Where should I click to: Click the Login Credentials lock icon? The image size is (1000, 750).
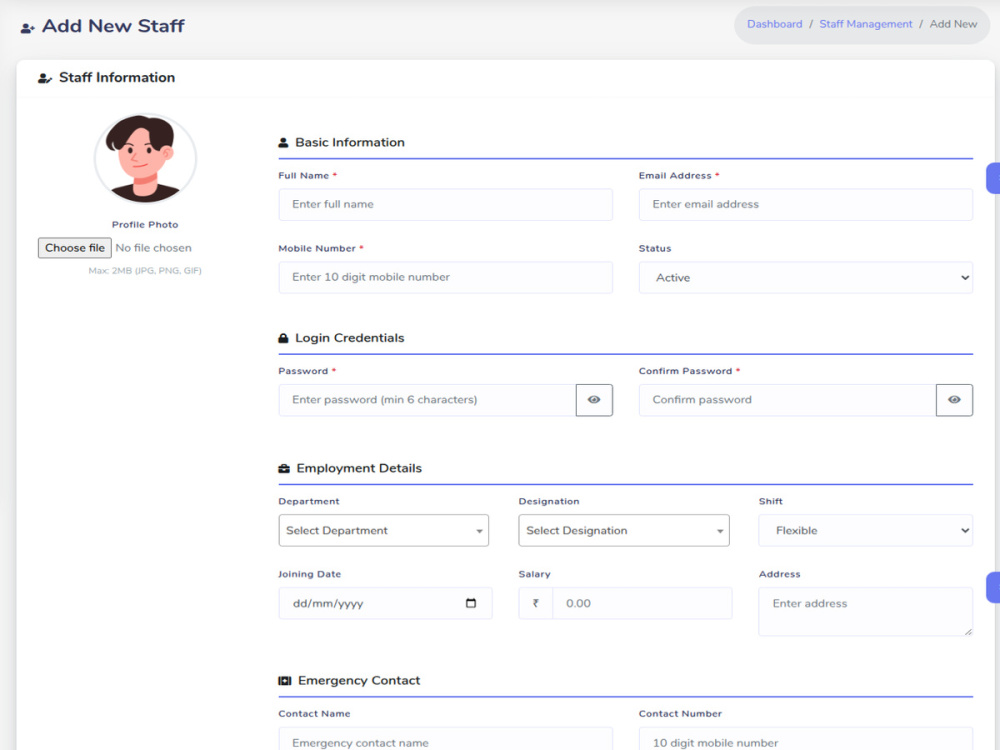pyautogui.click(x=283, y=338)
